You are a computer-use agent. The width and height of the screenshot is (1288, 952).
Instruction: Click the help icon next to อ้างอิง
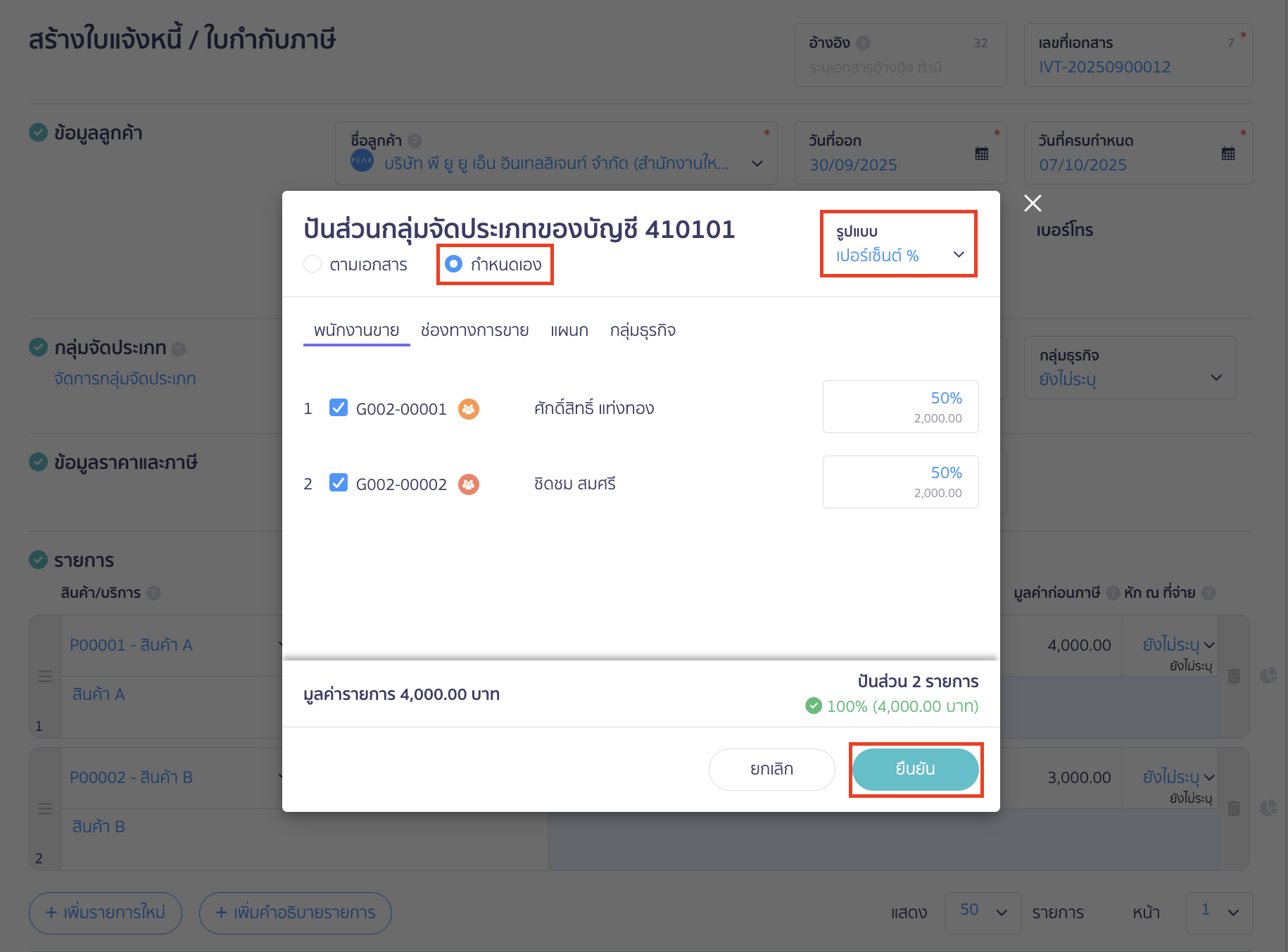[x=864, y=42]
